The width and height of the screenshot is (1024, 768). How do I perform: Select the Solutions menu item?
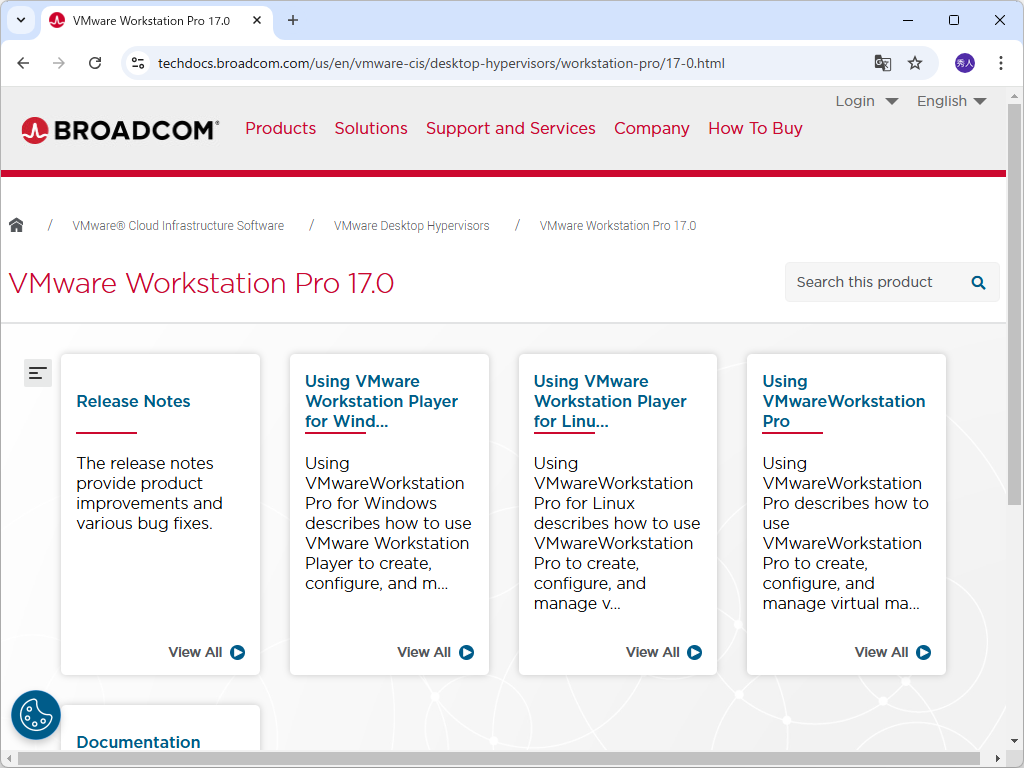(x=370, y=128)
